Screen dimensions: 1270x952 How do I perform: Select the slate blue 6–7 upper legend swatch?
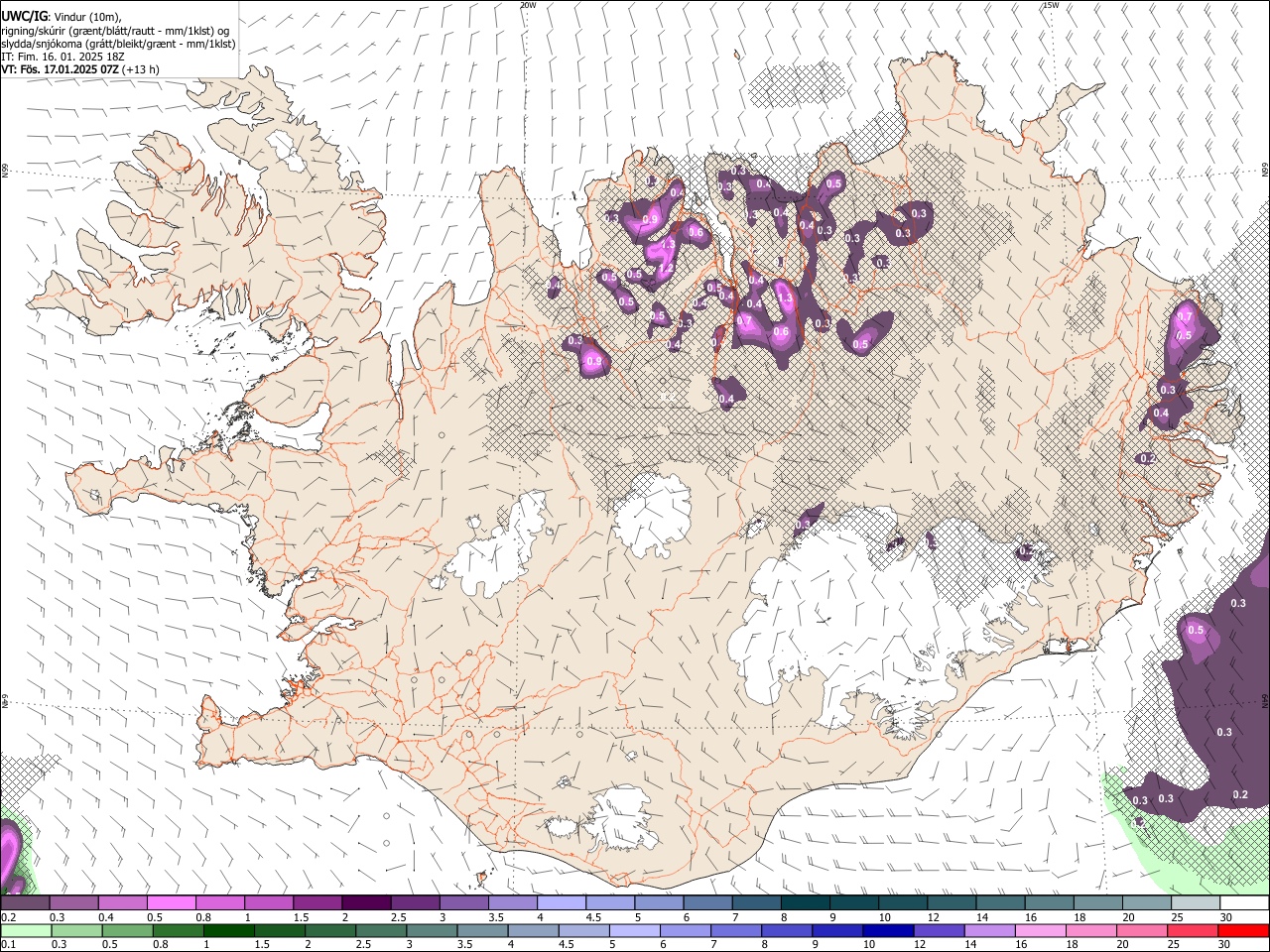click(706, 903)
